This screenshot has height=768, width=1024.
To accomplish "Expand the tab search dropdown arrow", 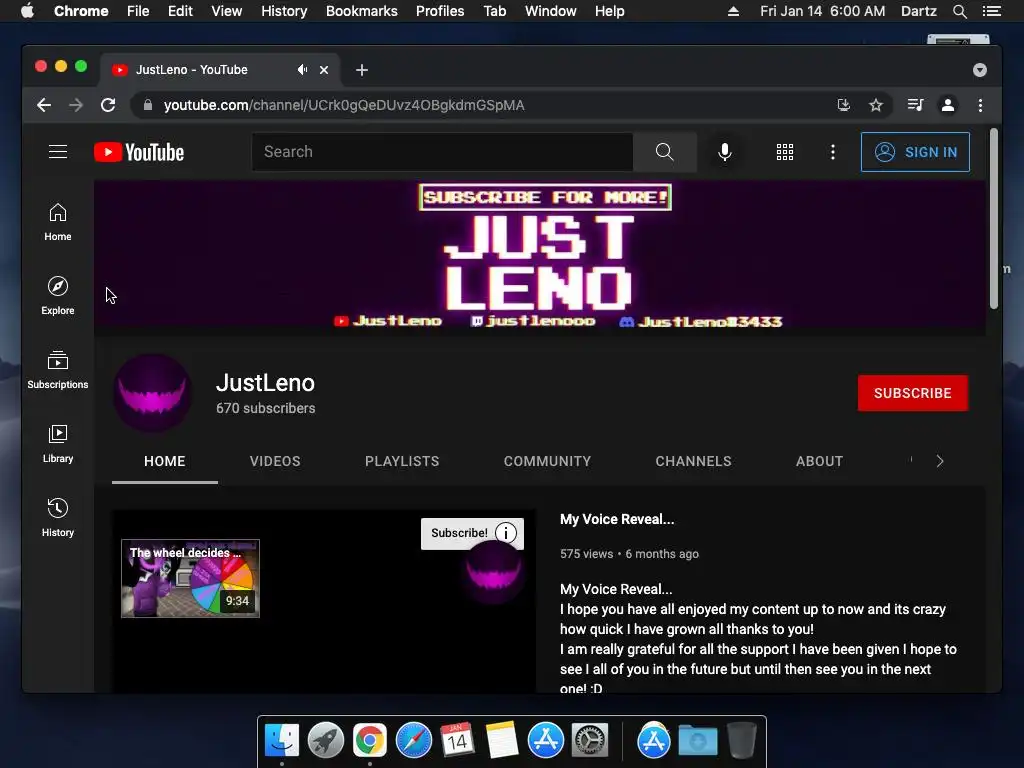I will [x=980, y=70].
